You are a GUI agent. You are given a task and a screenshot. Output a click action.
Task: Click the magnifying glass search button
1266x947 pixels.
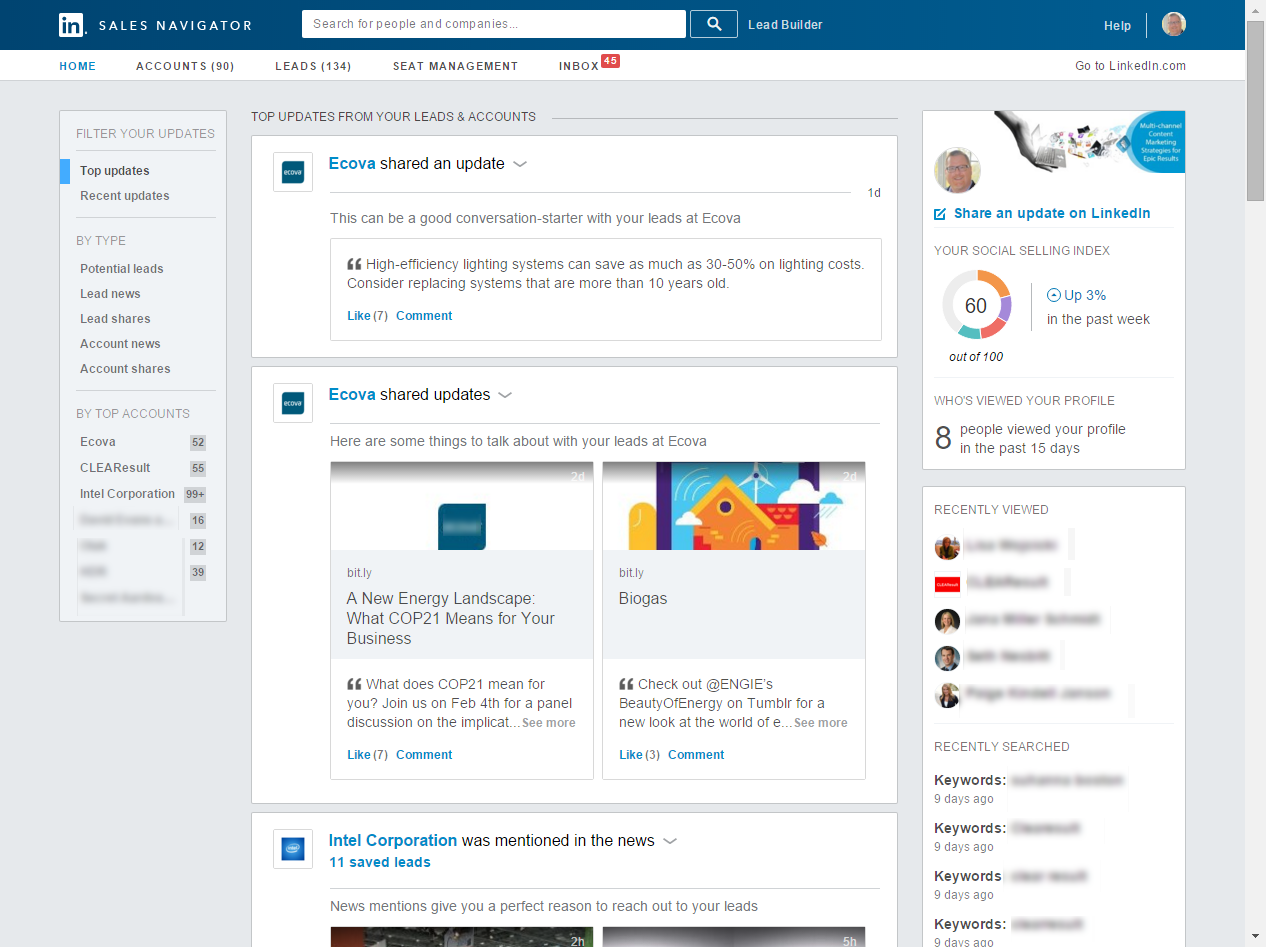click(714, 24)
